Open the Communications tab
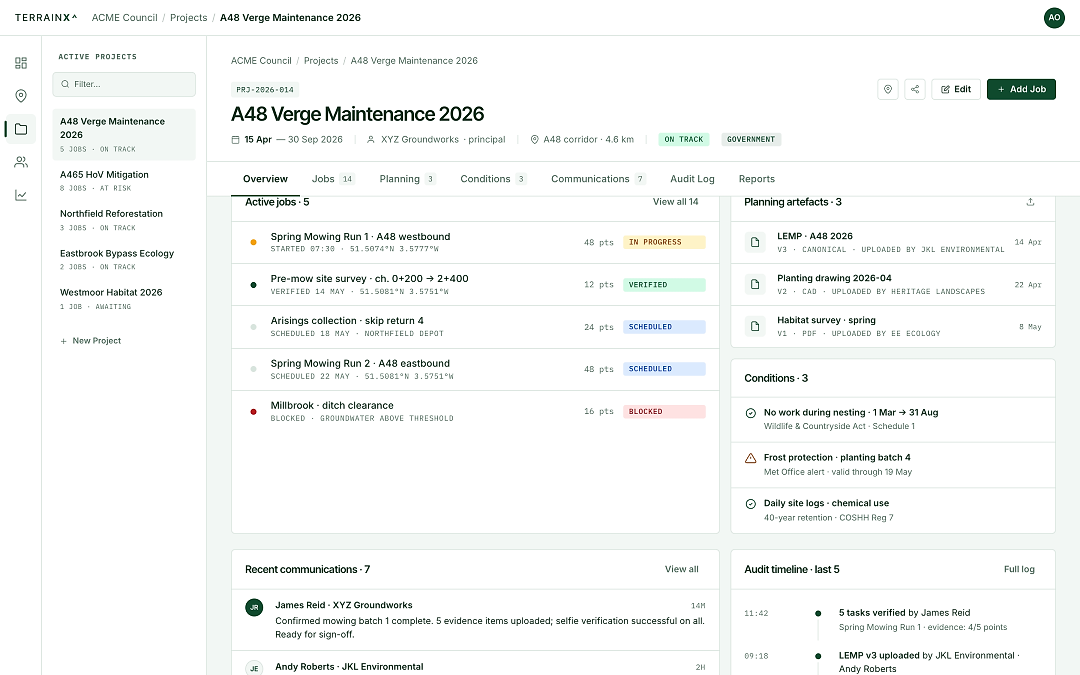Image resolution: width=1080 pixels, height=675 pixels. click(x=598, y=179)
